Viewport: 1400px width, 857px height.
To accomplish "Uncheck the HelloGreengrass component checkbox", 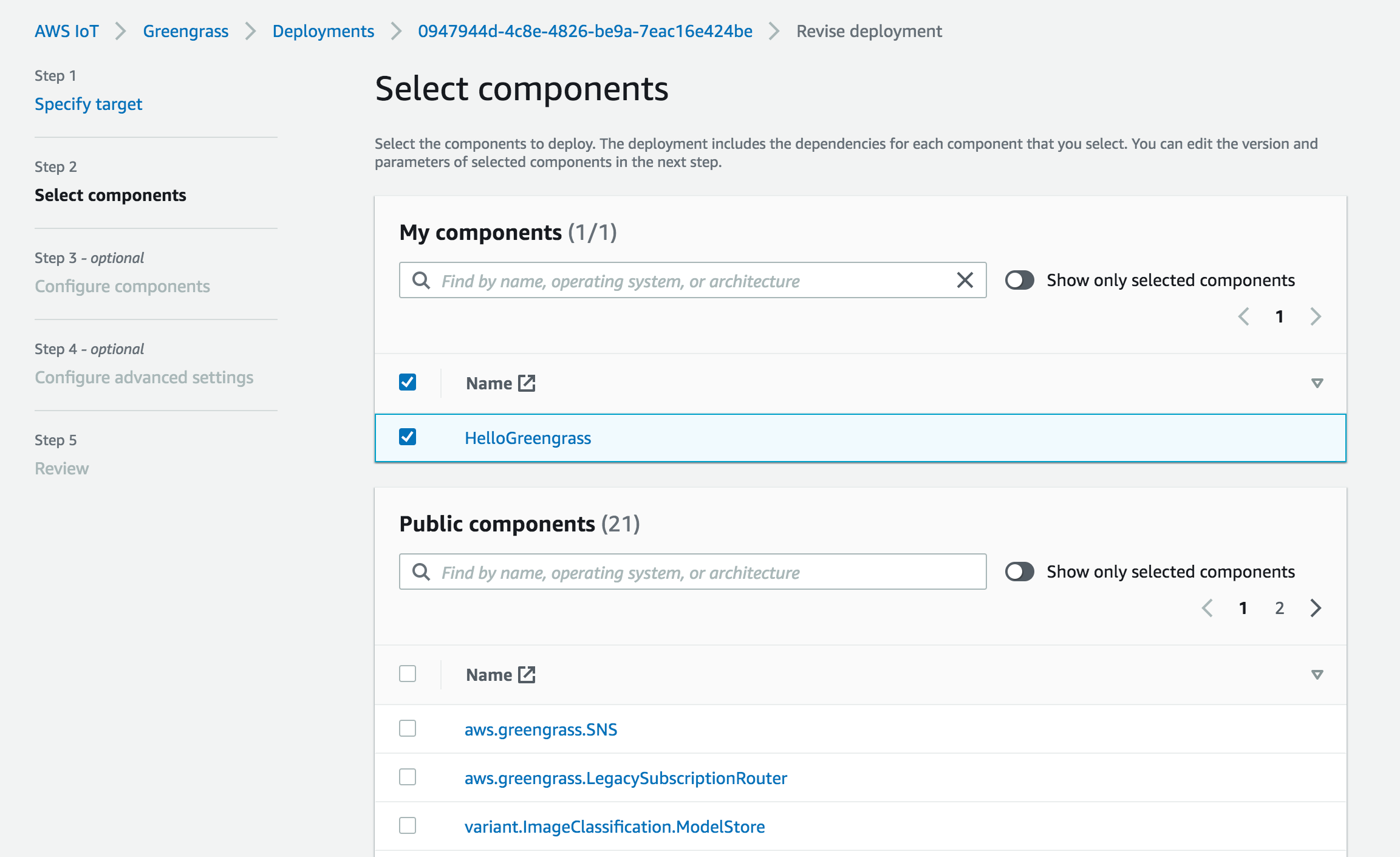I will [x=408, y=437].
